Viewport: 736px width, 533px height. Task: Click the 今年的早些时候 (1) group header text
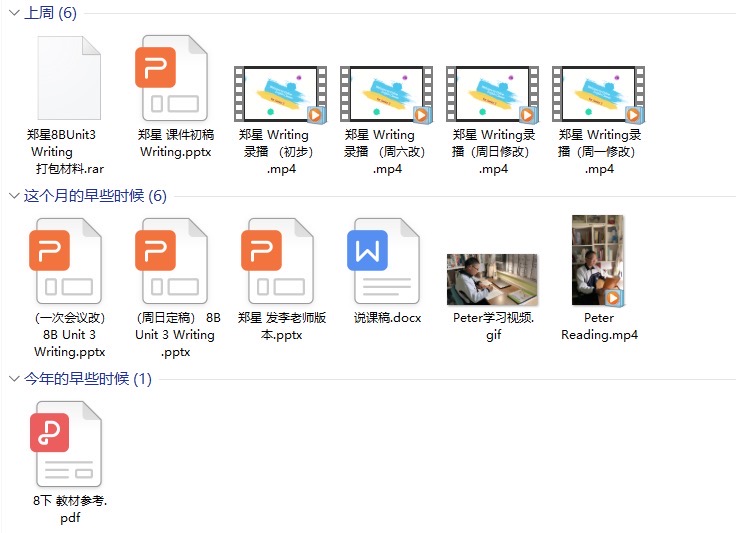(x=88, y=379)
